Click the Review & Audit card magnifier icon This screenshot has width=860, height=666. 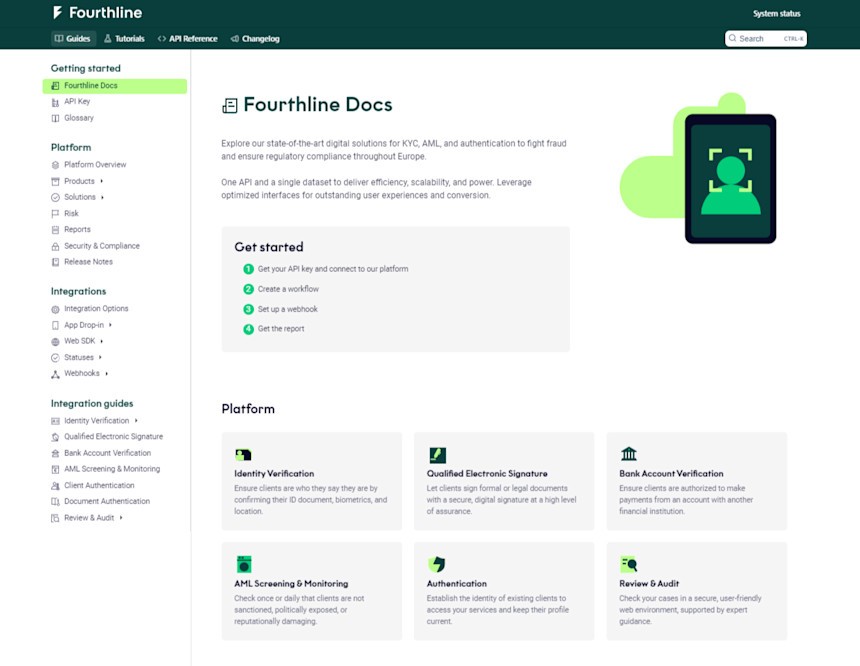[x=629, y=563]
